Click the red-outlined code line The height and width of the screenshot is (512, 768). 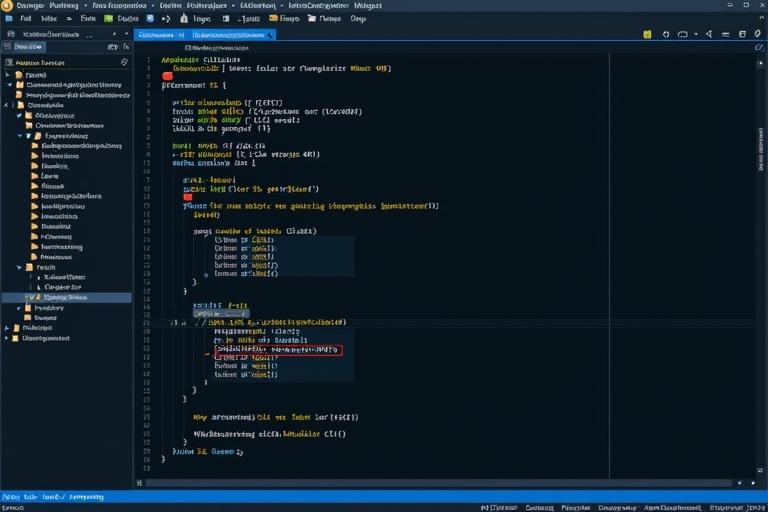coord(277,350)
